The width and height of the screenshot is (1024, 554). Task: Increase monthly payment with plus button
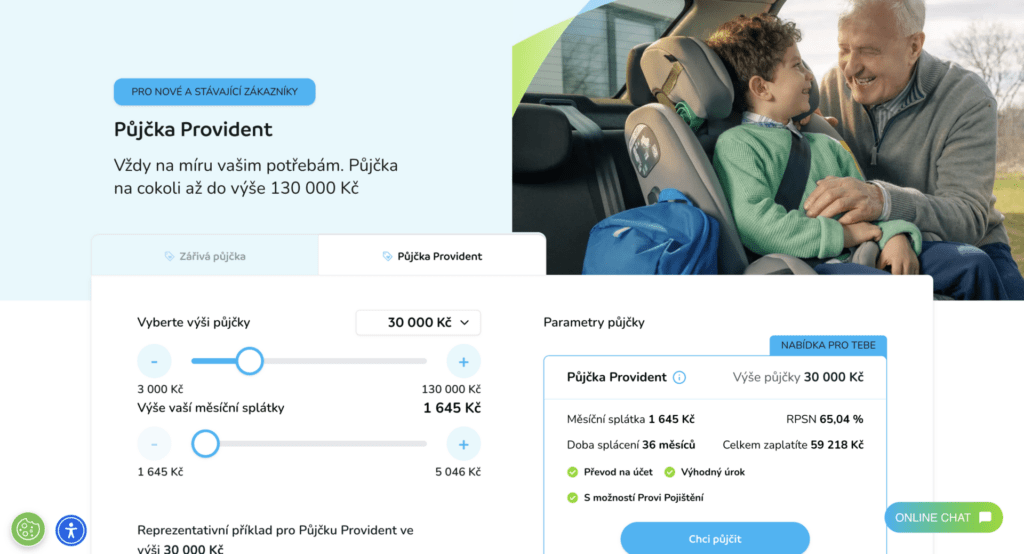[x=464, y=444]
